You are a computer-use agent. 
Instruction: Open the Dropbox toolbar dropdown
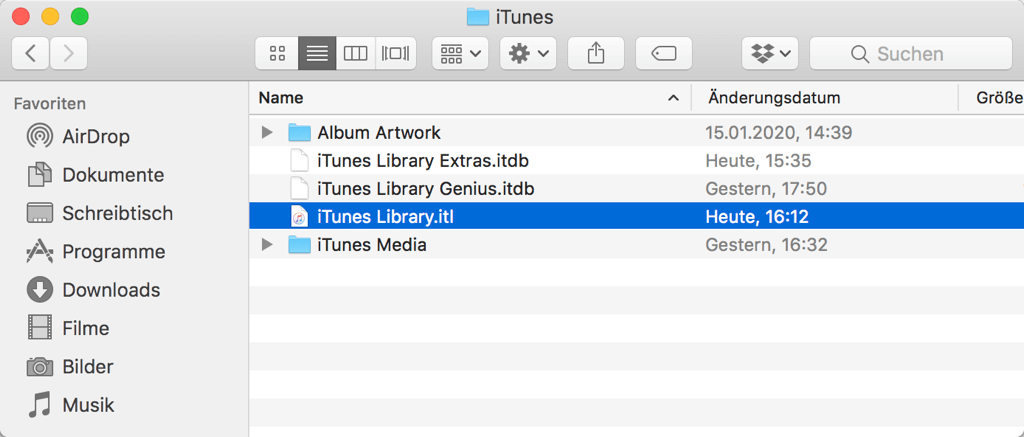(x=771, y=54)
